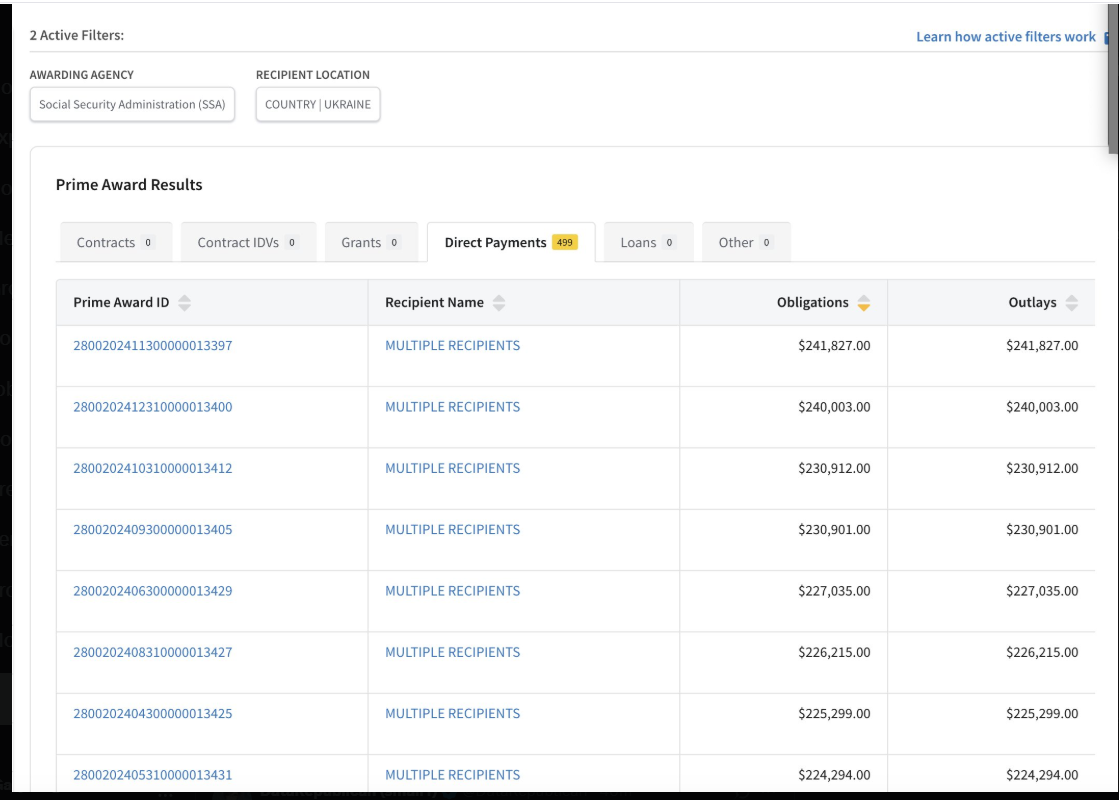The width and height of the screenshot is (1119, 800).
Task: Click Multiple Recipients in the first row
Action: (x=452, y=346)
